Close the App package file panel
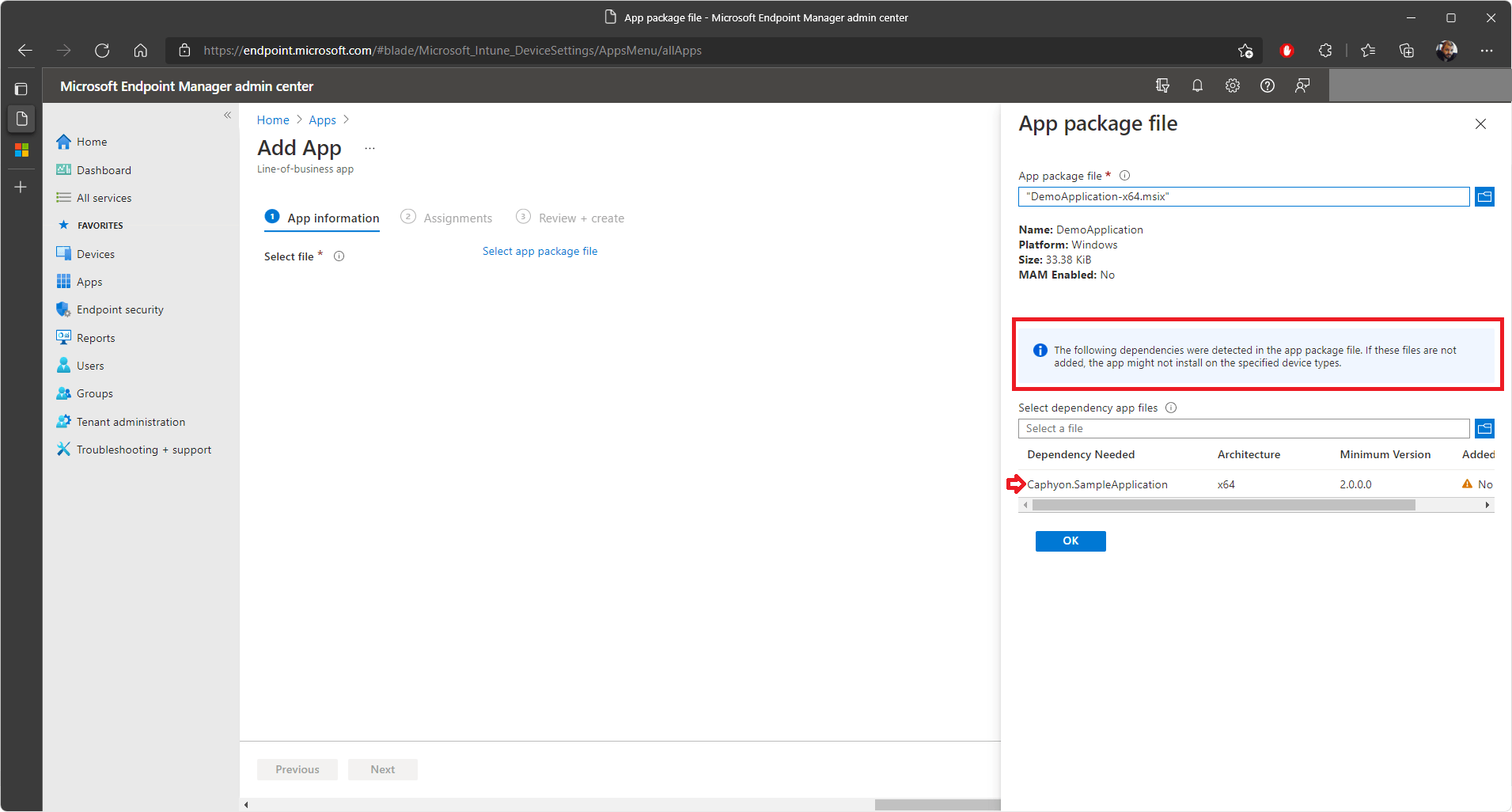This screenshot has width=1512, height=812. click(1480, 123)
